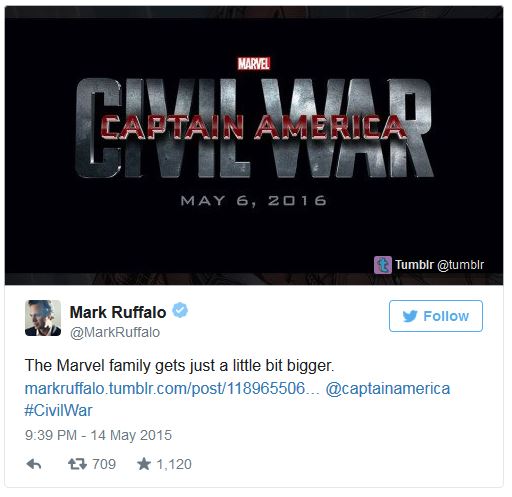The width and height of the screenshot is (512, 497).
Task: View the 1,120 favorites count
Action: [174, 464]
